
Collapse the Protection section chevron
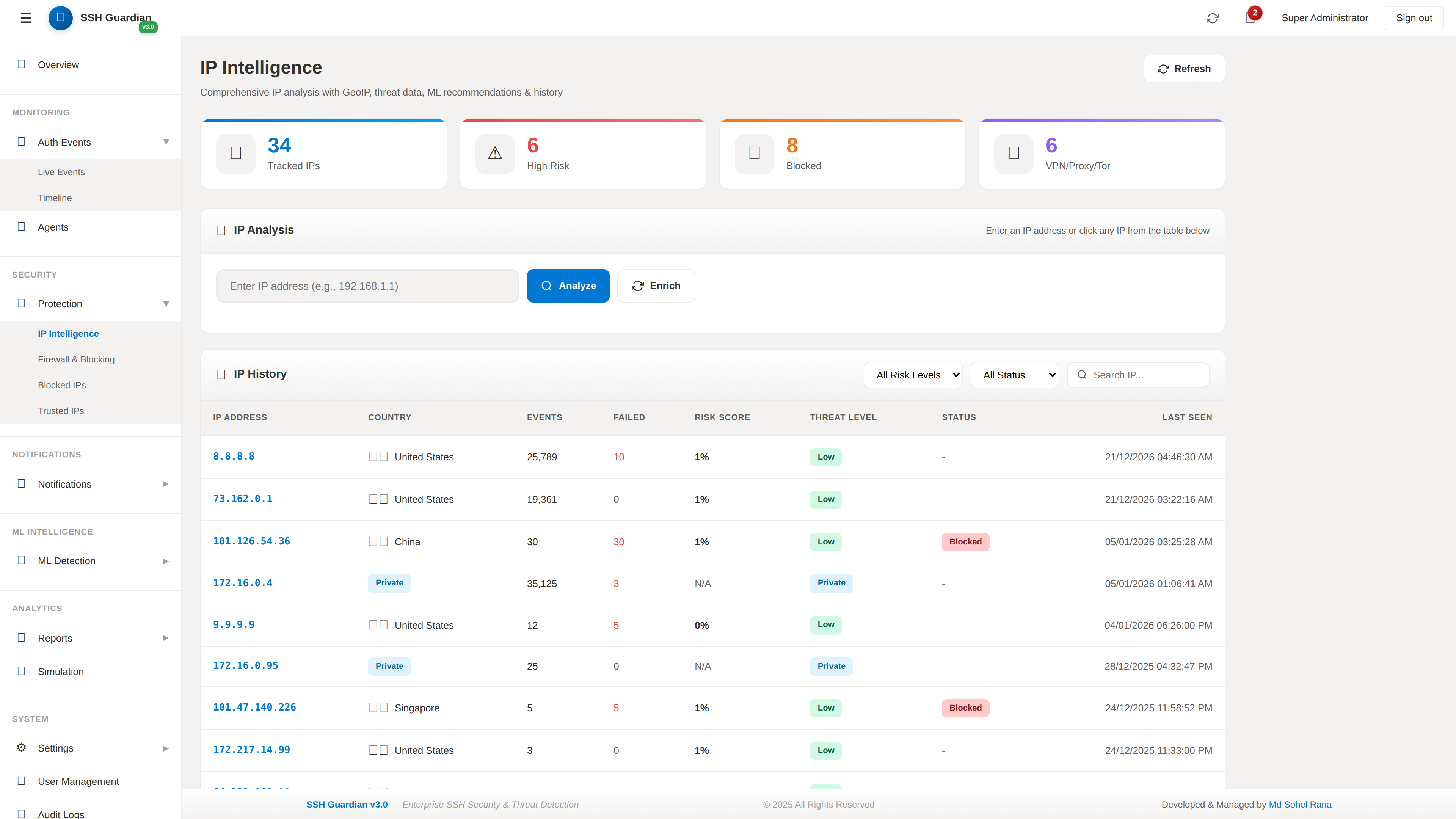coord(166,303)
